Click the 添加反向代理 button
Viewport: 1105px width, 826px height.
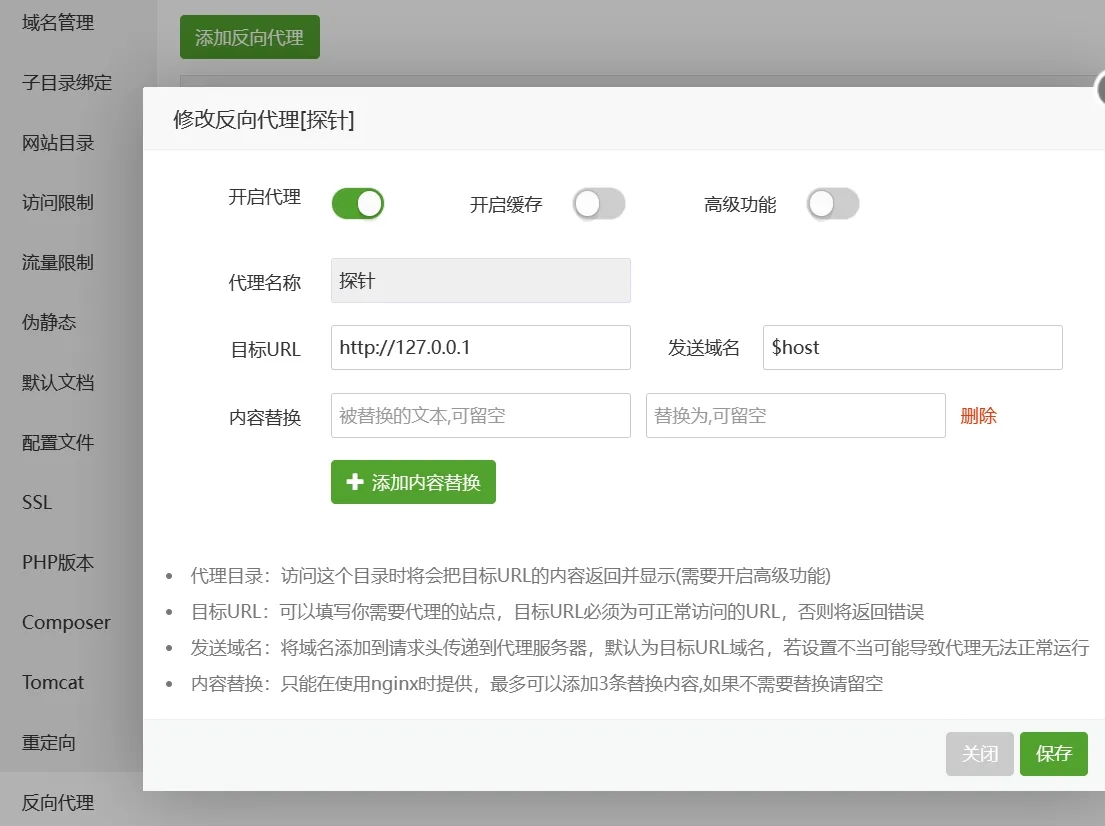[250, 38]
